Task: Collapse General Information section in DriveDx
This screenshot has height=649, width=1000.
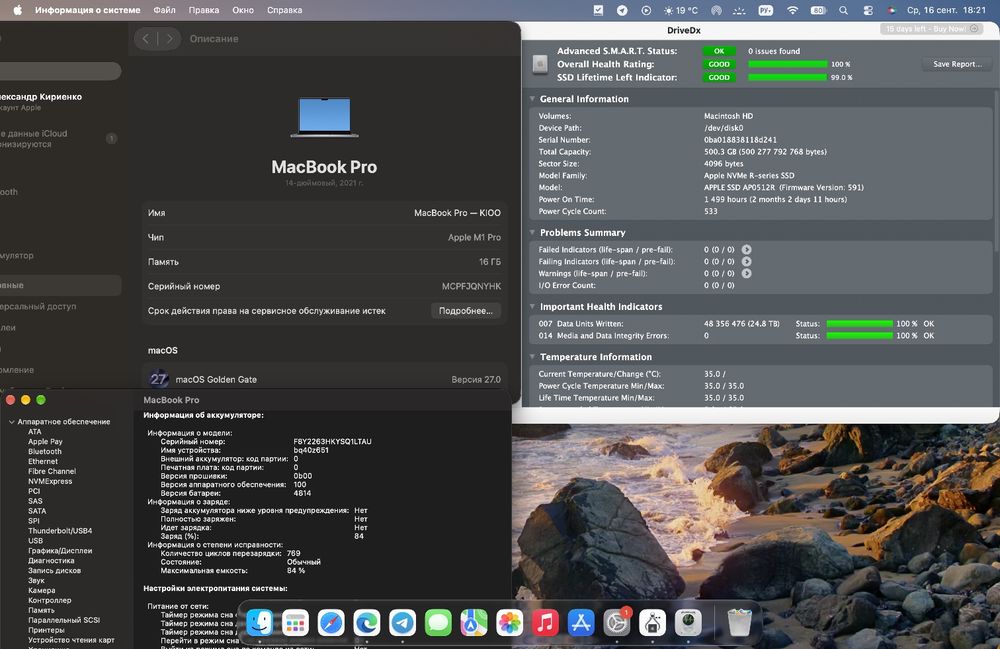Action: [533, 99]
